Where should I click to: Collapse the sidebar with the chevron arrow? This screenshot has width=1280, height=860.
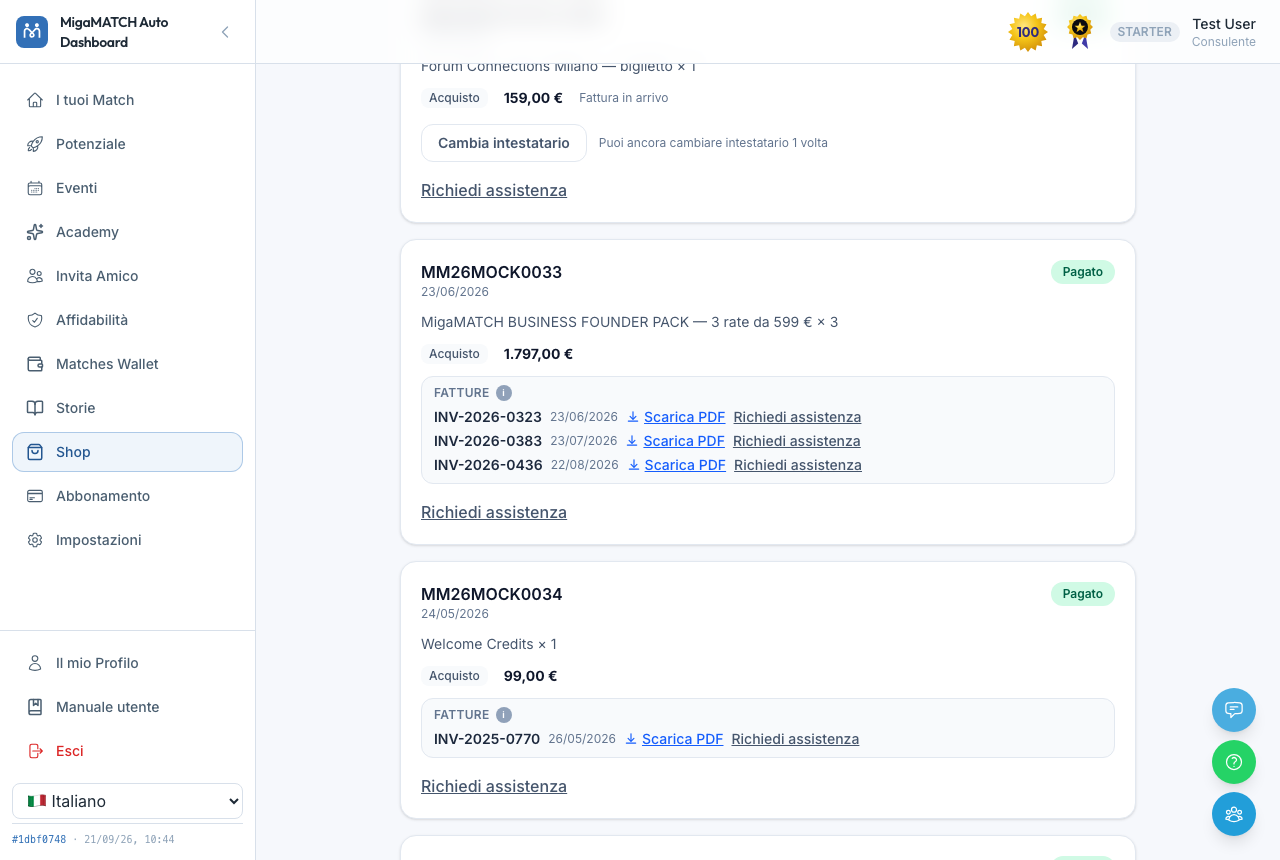pyautogui.click(x=225, y=32)
